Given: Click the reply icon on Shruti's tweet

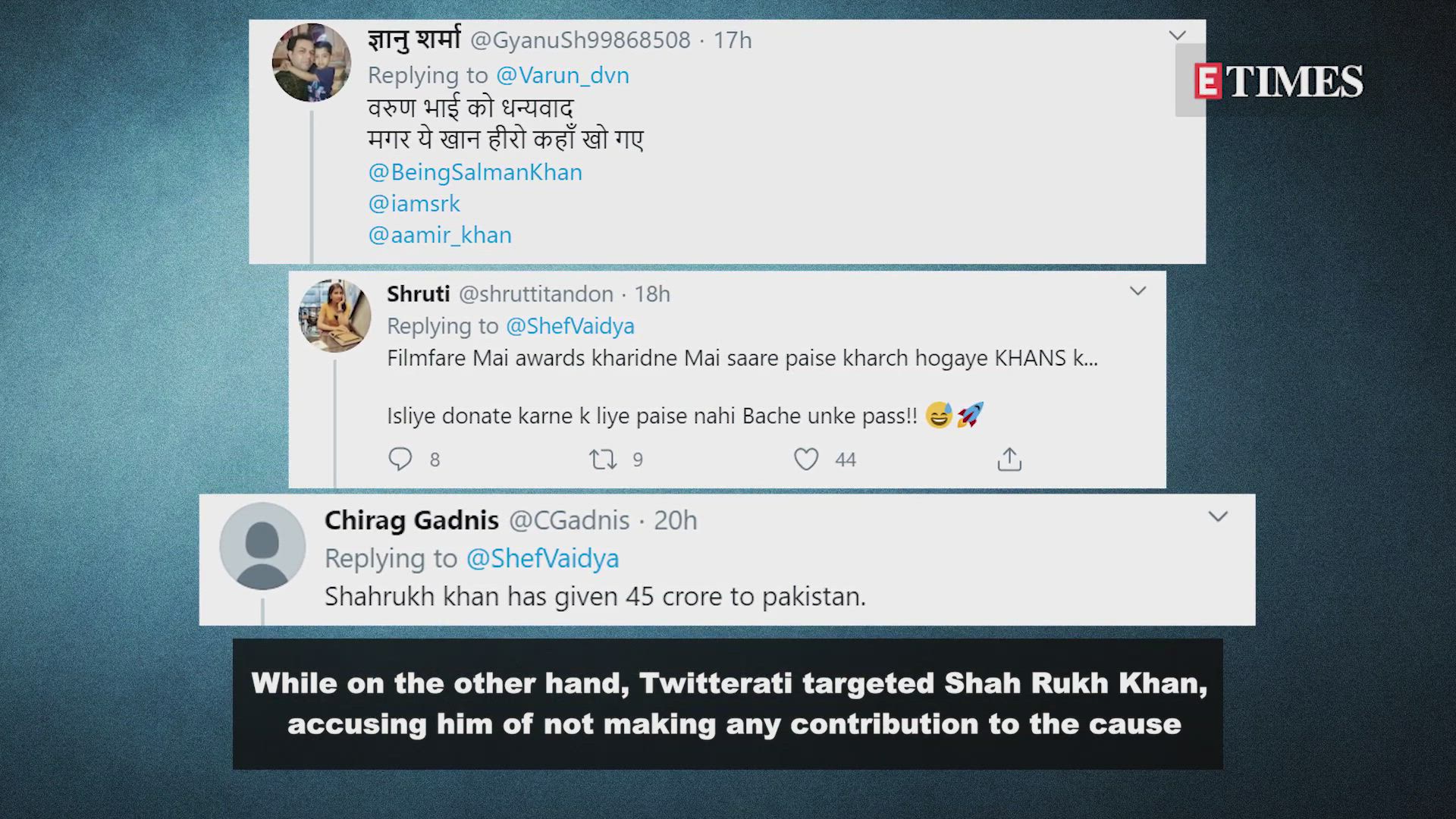Looking at the screenshot, I should click(400, 459).
